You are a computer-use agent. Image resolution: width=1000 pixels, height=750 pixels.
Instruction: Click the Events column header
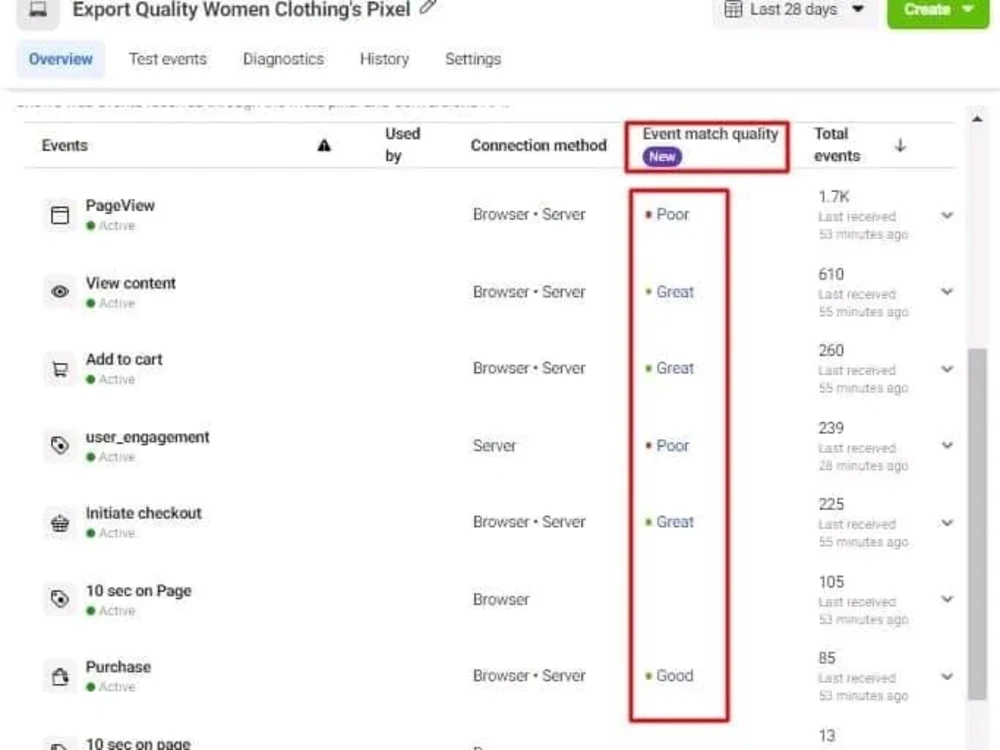pos(64,145)
